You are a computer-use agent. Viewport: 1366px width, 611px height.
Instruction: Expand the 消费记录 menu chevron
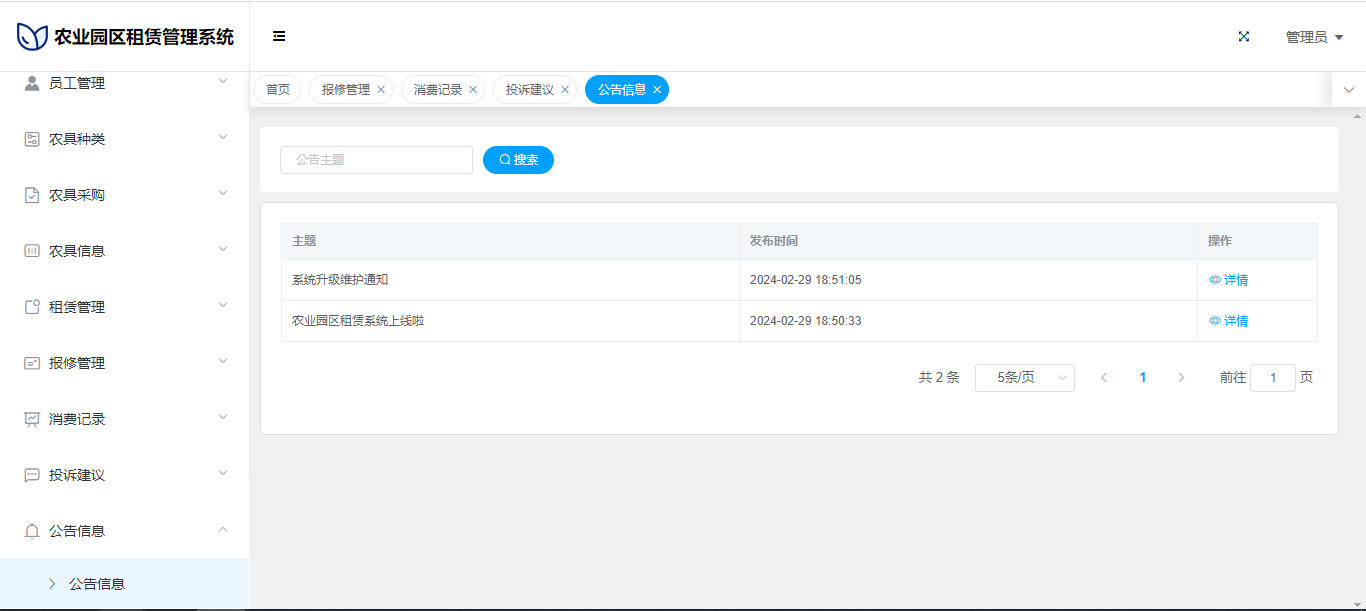pyautogui.click(x=223, y=417)
